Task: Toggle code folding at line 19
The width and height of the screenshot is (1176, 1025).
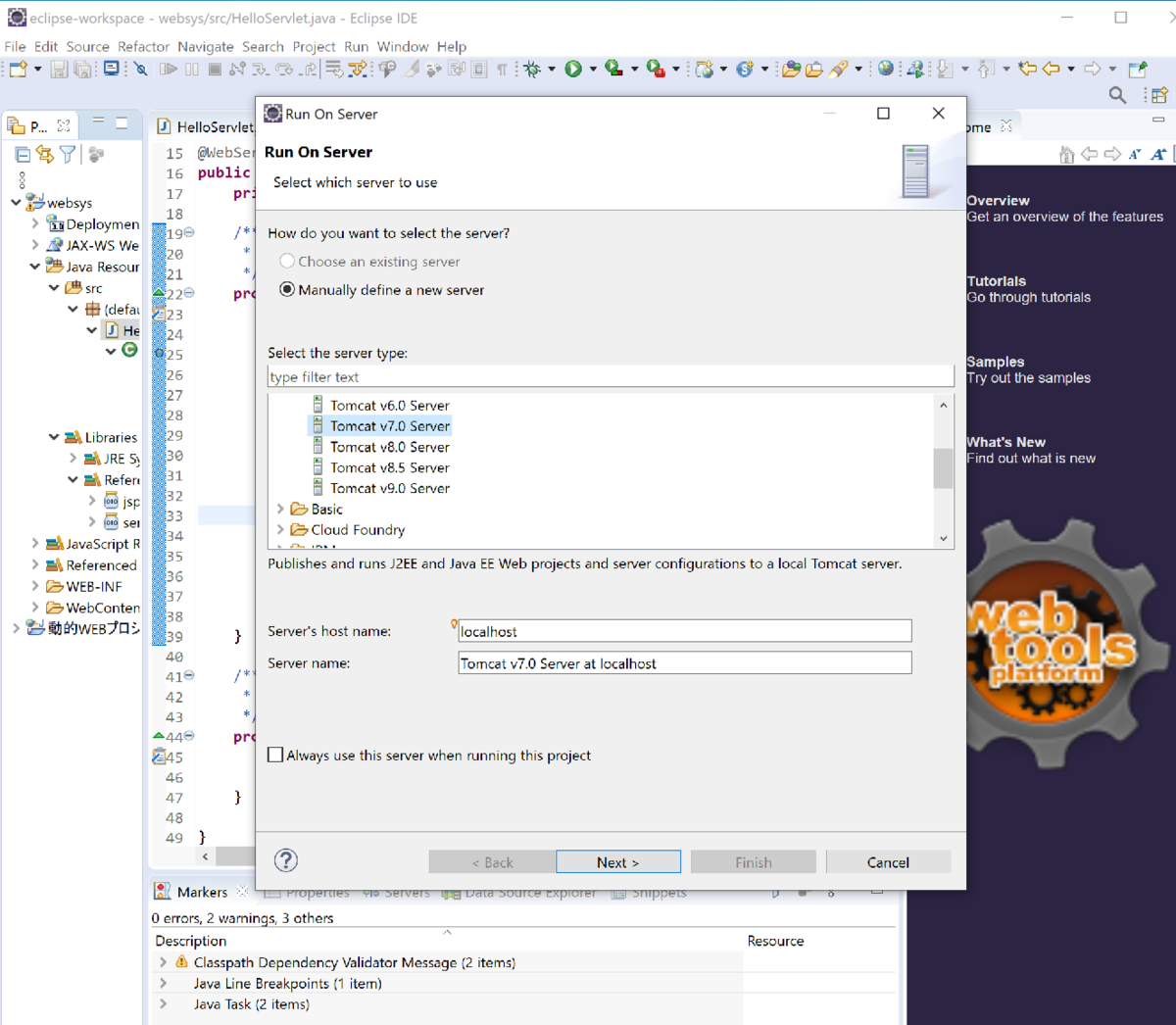Action: tap(189, 233)
